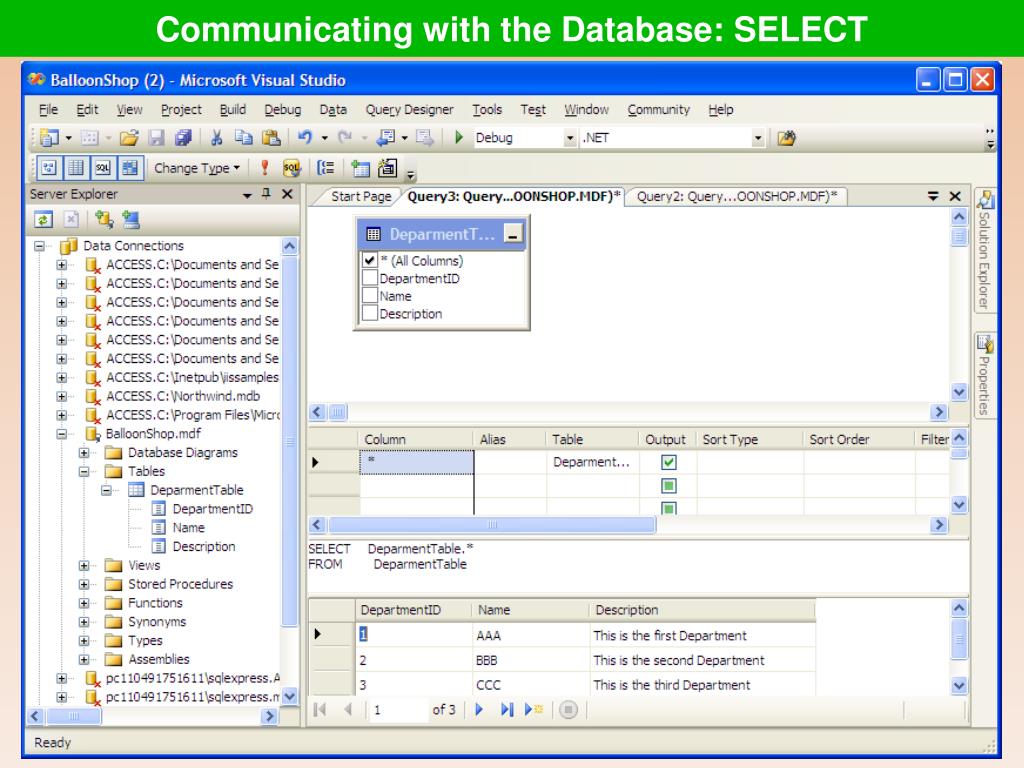The height and width of the screenshot is (768, 1024).
Task: Expand the Views folder
Action: 84,566
